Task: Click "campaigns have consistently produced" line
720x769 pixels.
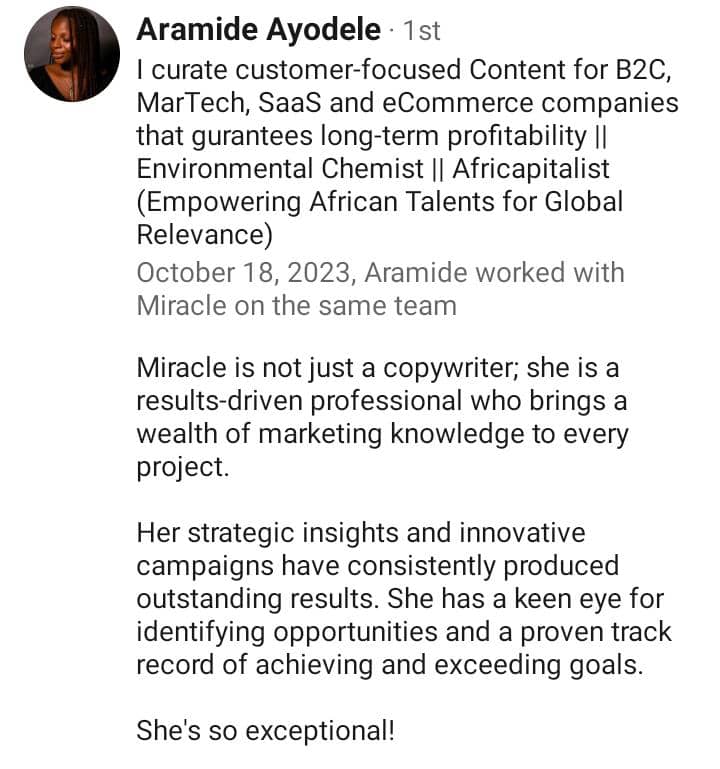Action: pos(377,566)
